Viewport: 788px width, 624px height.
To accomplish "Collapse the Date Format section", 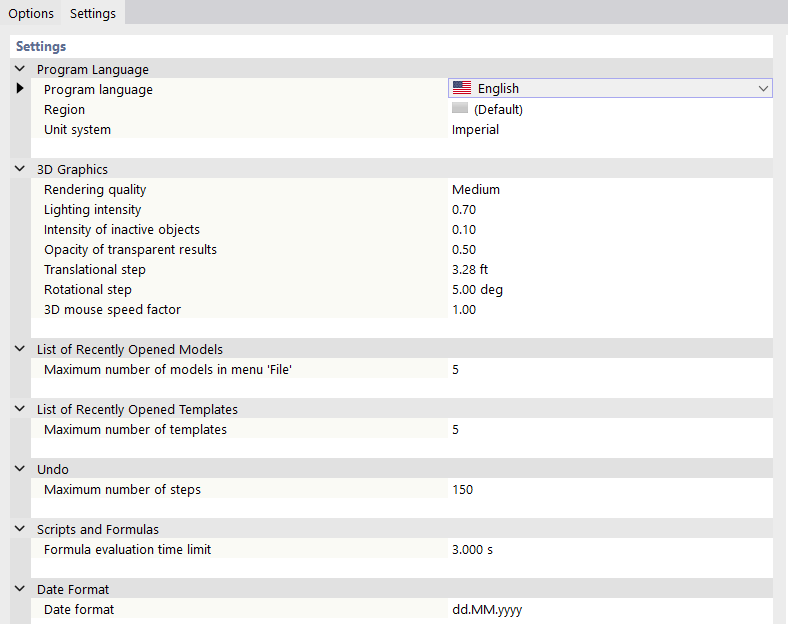I will pos(20,589).
